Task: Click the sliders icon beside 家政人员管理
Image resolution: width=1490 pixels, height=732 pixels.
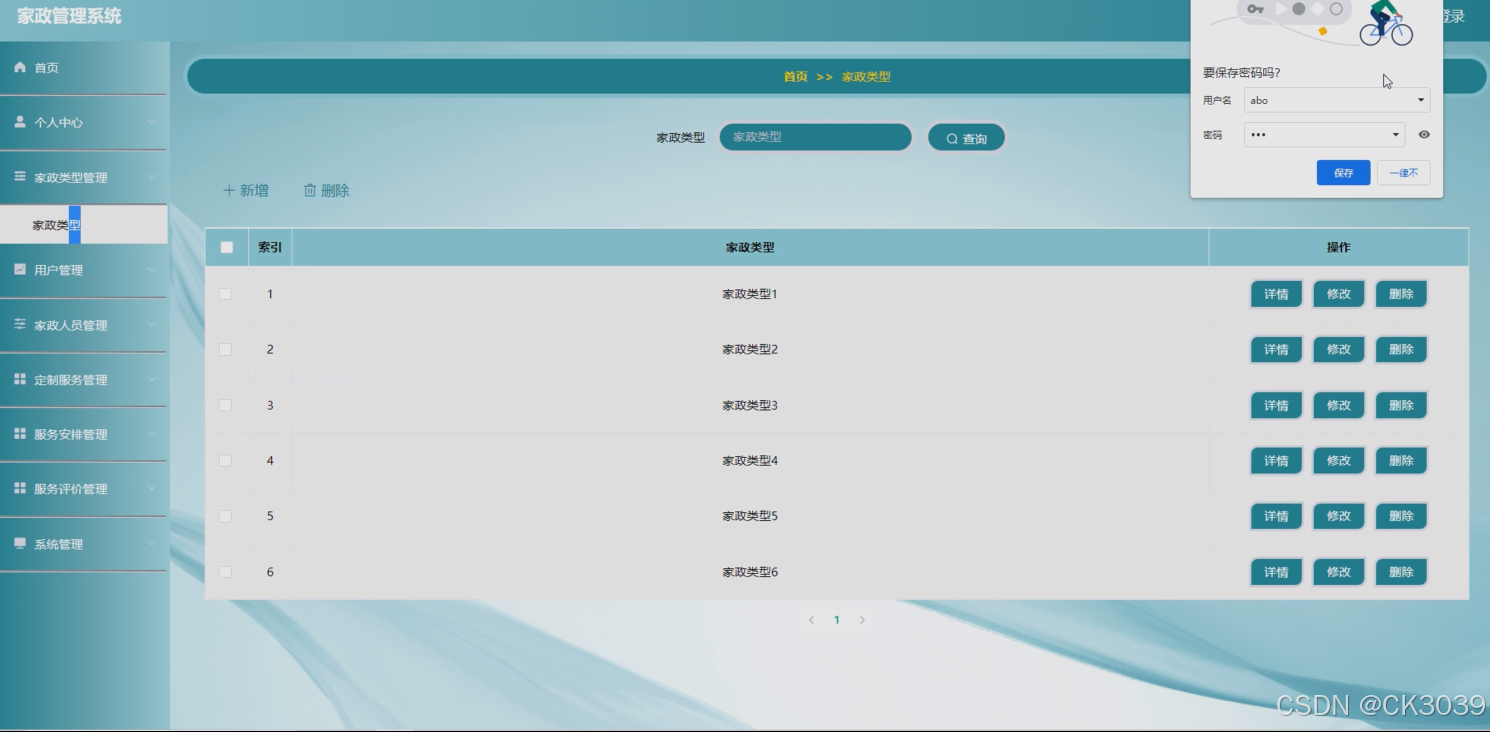Action: click(x=20, y=325)
